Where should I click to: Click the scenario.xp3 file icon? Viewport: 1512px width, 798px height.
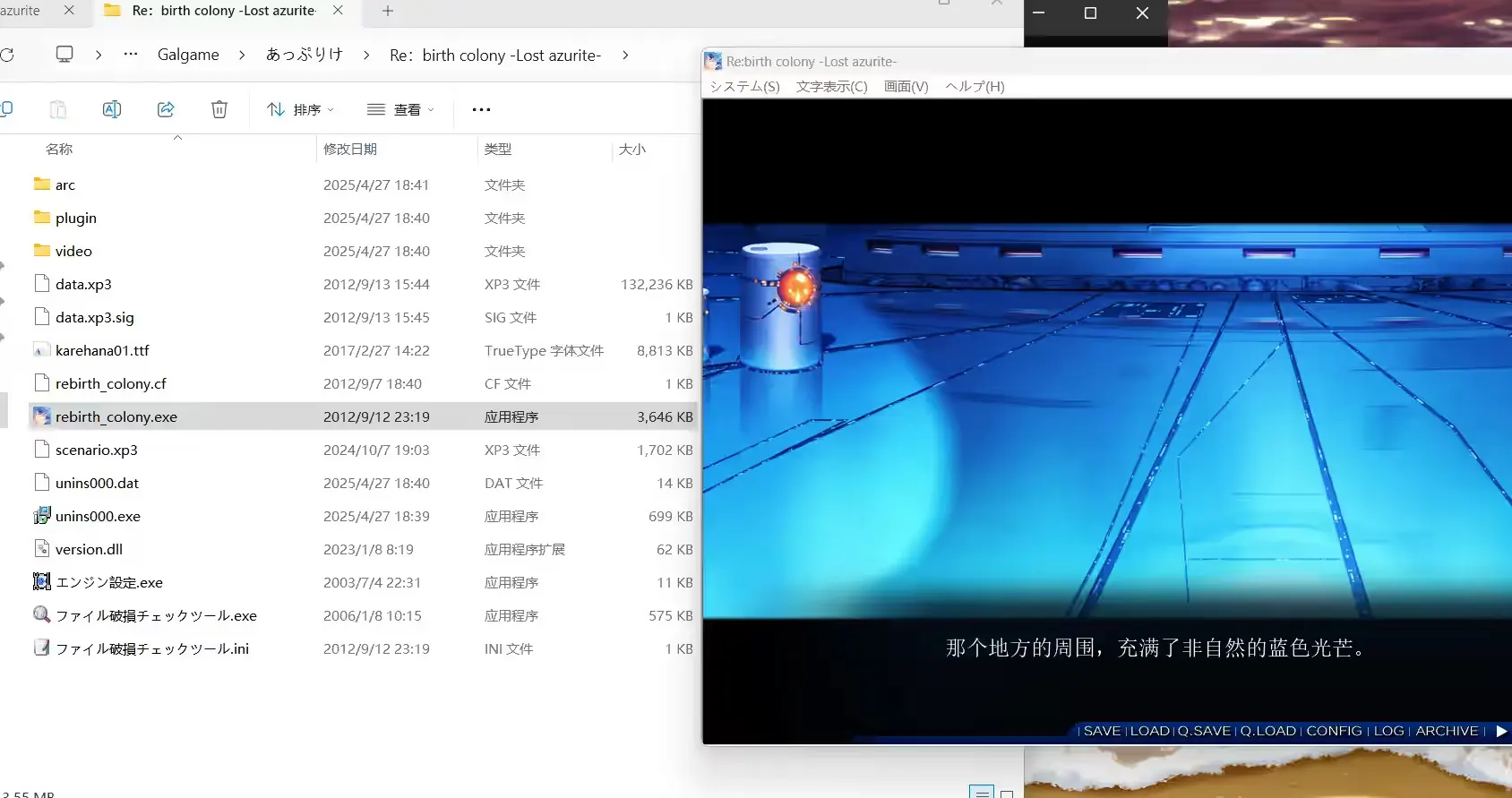pos(41,449)
